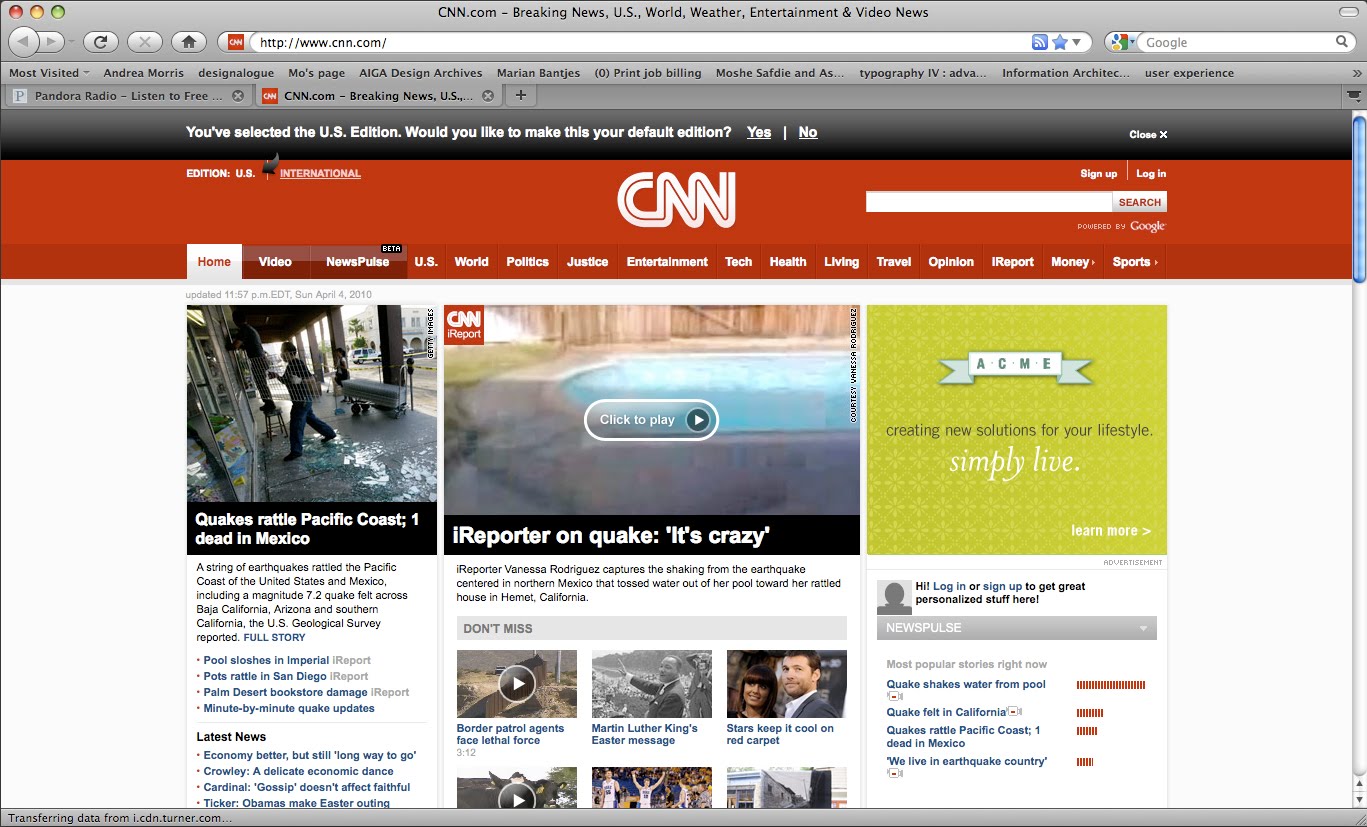Click into the CNN site search field
Image resolution: width=1367 pixels, height=827 pixels.
pos(989,202)
